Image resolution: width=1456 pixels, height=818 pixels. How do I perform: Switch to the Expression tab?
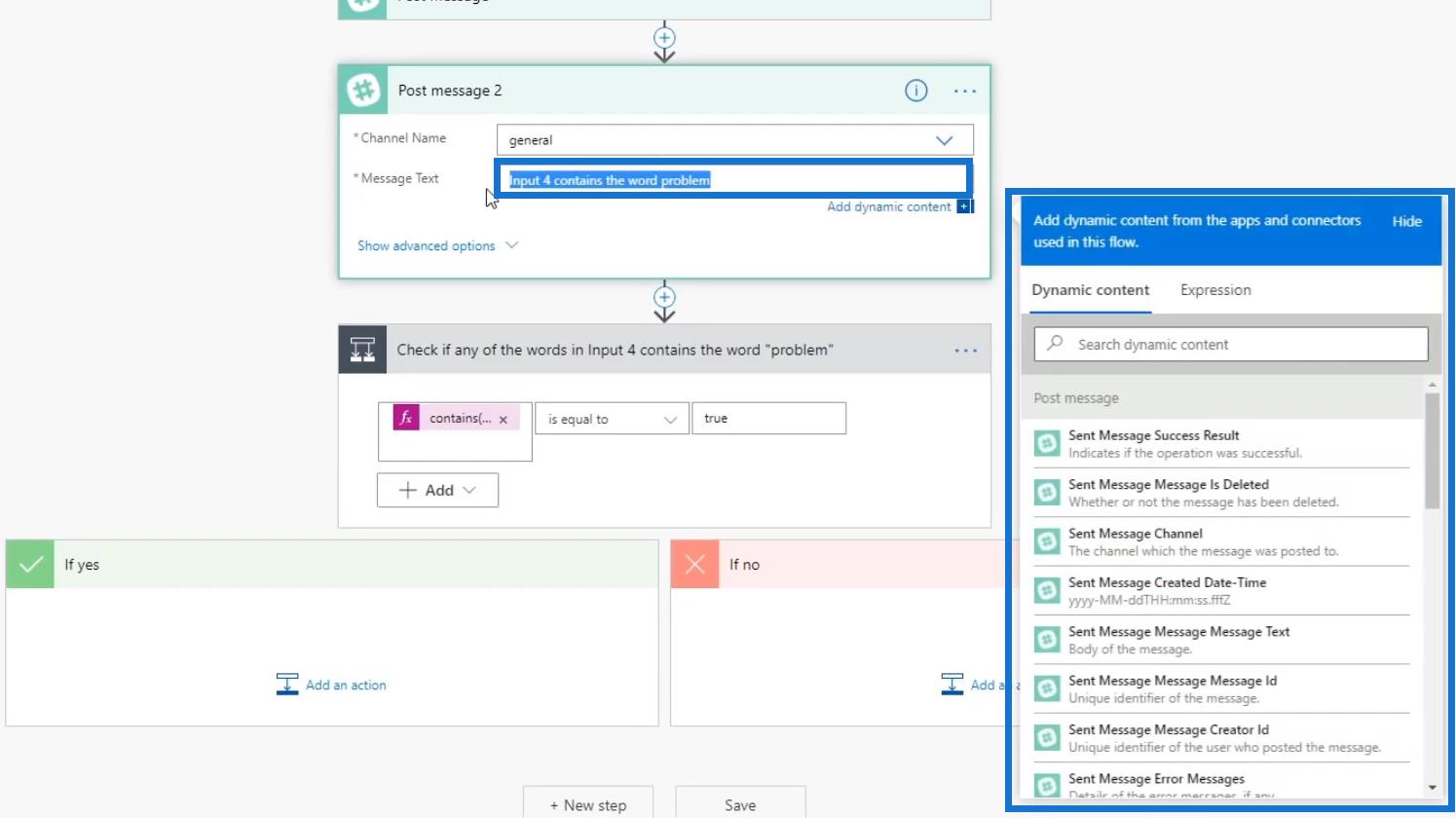[x=1215, y=290]
